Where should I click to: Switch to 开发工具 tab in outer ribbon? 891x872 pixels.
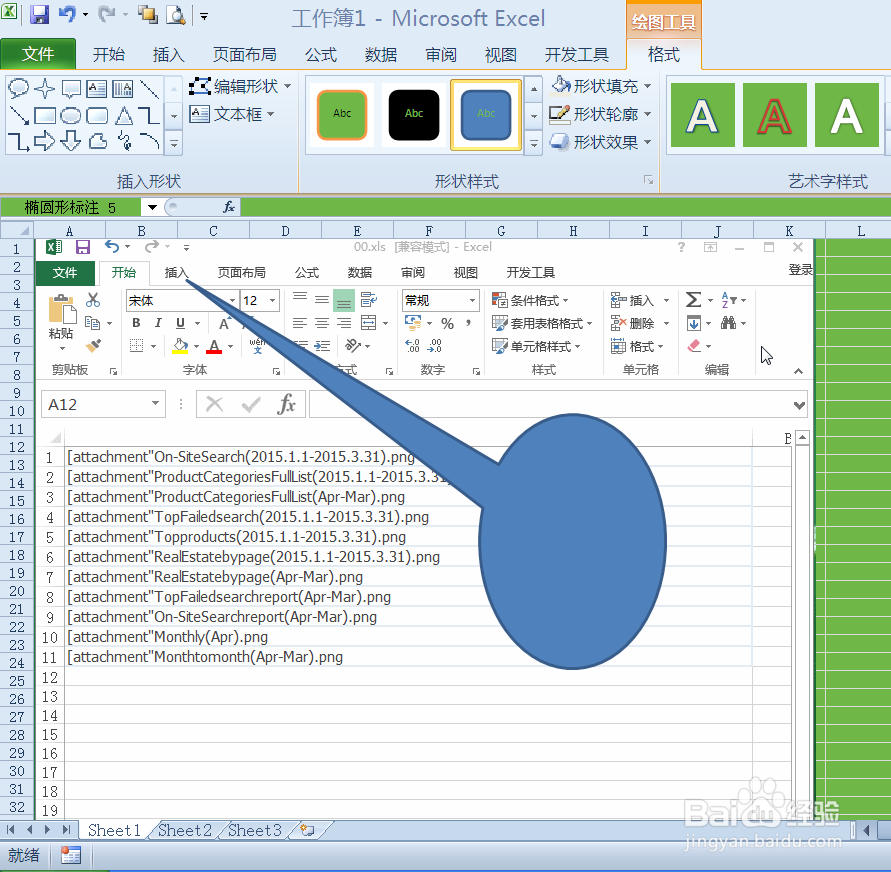(577, 55)
